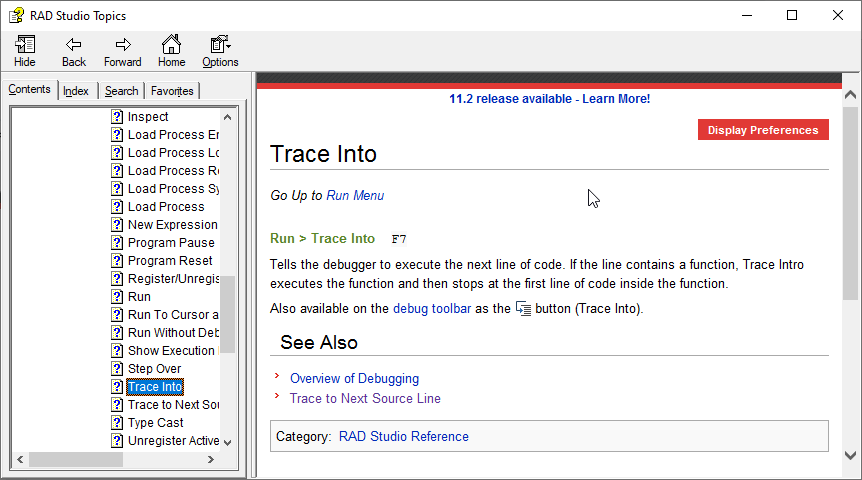
Task: Open the 11.2 release Learn More link
Action: [x=549, y=99]
